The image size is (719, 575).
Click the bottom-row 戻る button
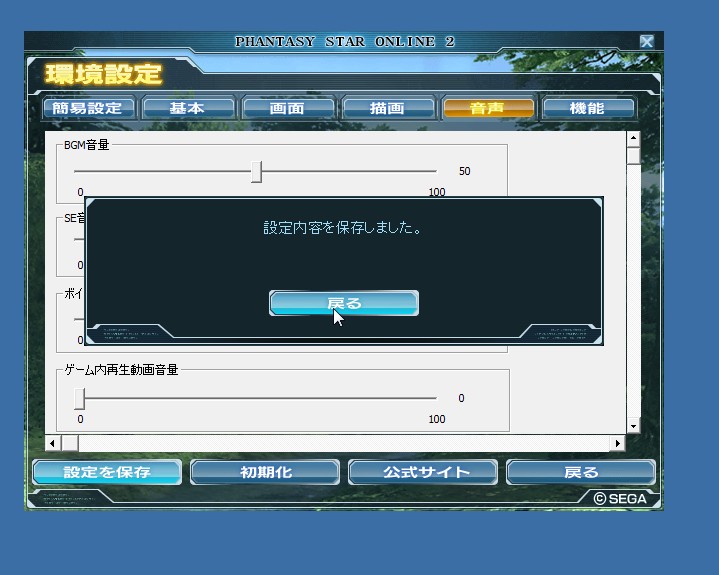[581, 472]
